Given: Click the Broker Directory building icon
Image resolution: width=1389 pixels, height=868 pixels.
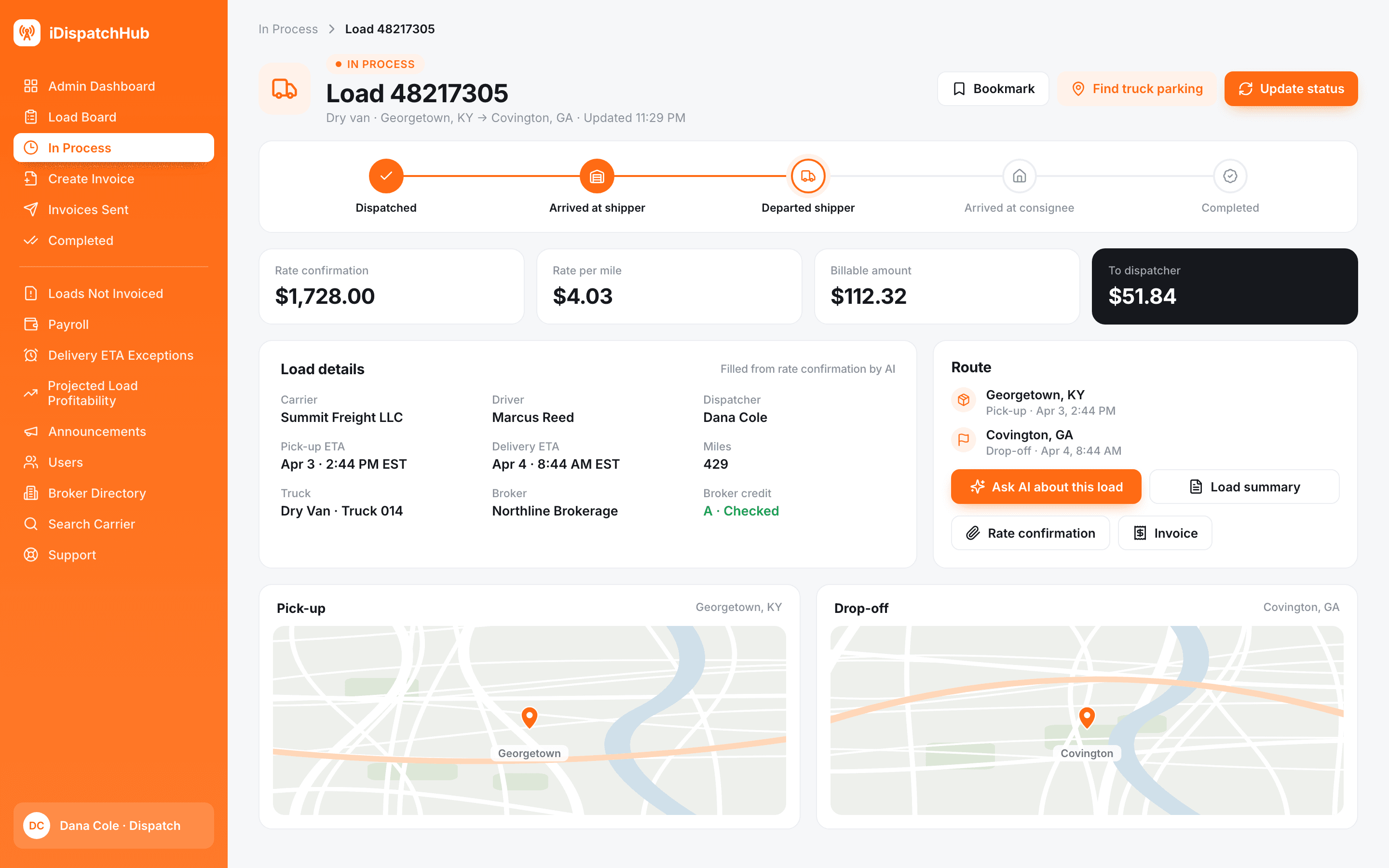Looking at the screenshot, I should pyautogui.click(x=31, y=493).
